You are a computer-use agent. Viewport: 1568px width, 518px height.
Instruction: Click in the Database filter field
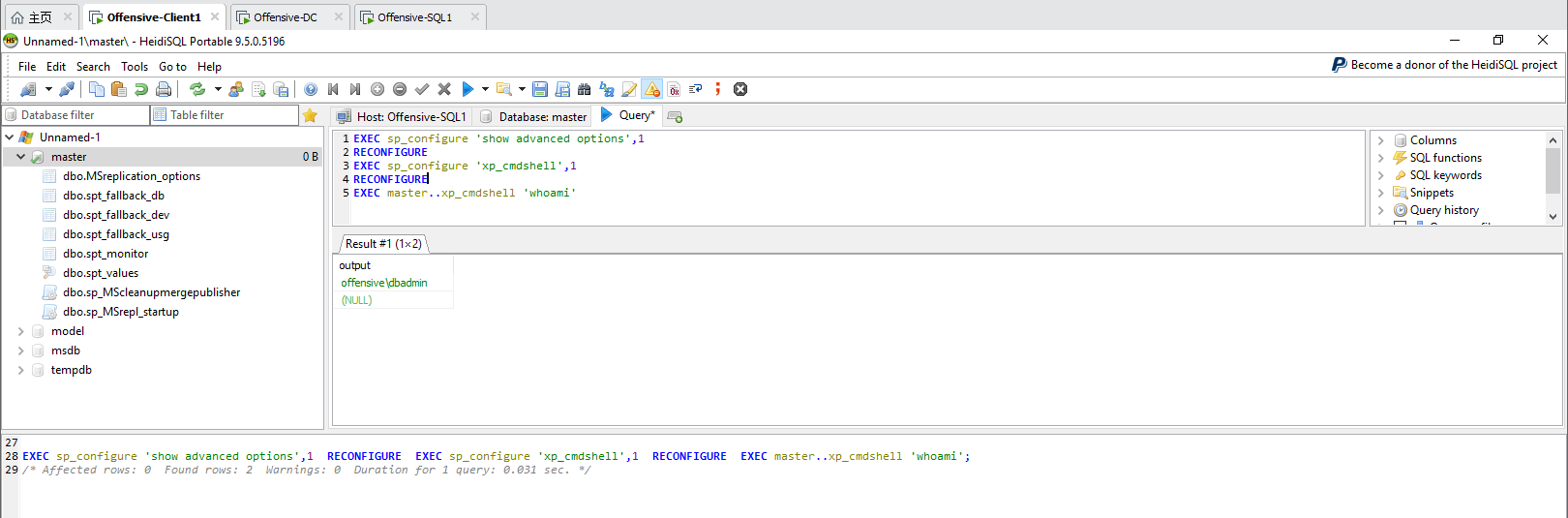(x=76, y=115)
